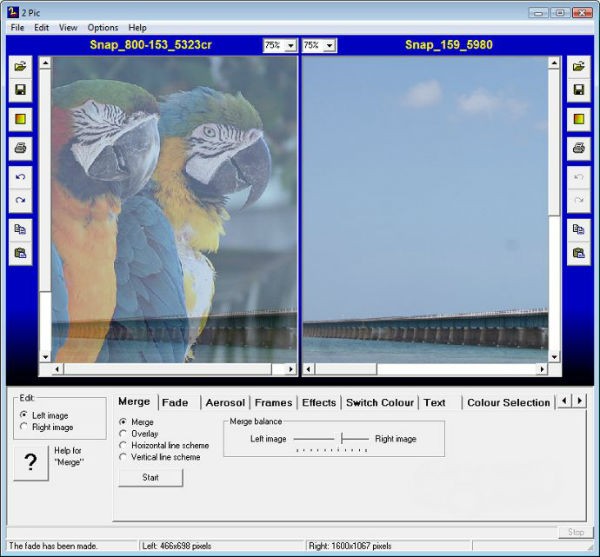Image resolution: width=600 pixels, height=557 pixels.
Task: Open a file for the right image
Action: (x=578, y=66)
